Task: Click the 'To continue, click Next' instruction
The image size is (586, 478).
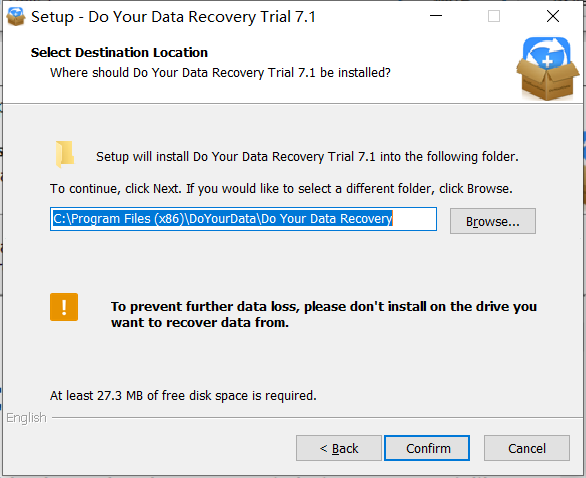Action: pos(281,189)
